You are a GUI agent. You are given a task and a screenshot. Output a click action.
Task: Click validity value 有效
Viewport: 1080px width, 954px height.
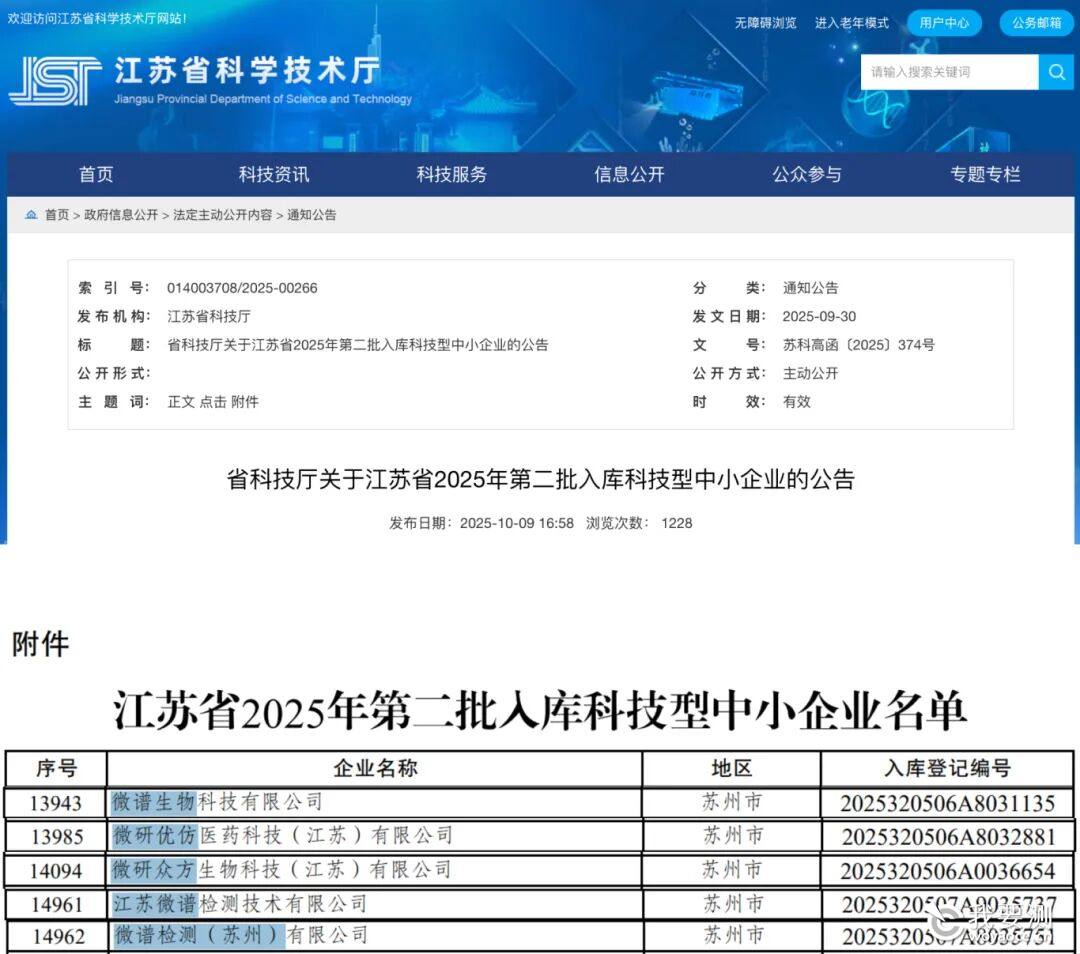coord(796,402)
